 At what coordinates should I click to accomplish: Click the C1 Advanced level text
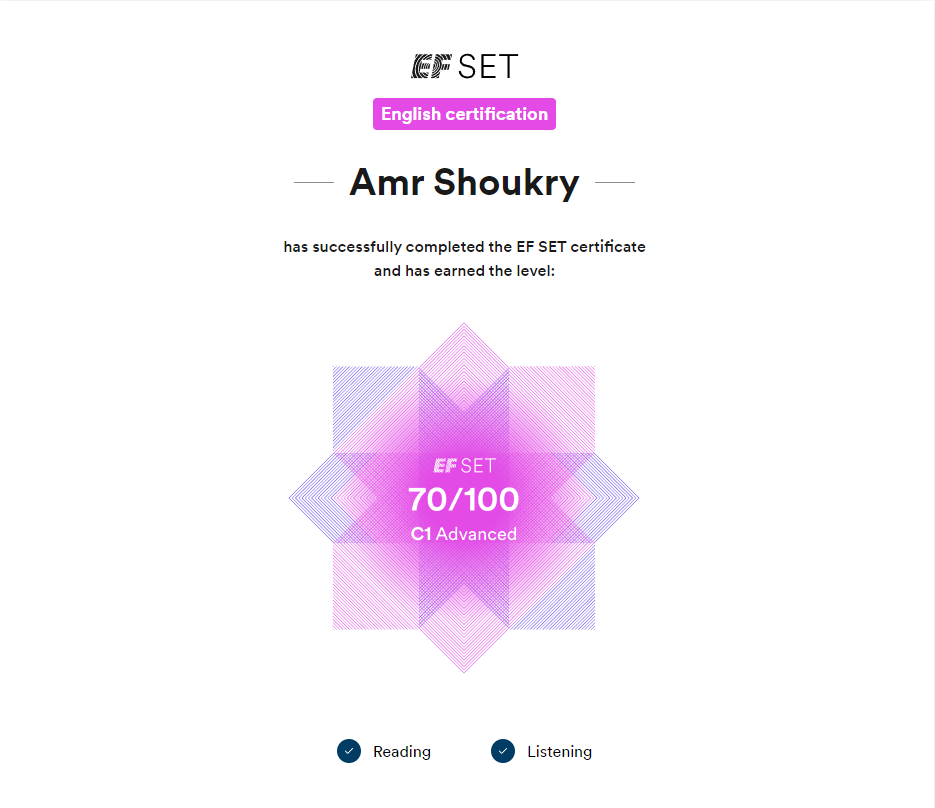click(464, 534)
